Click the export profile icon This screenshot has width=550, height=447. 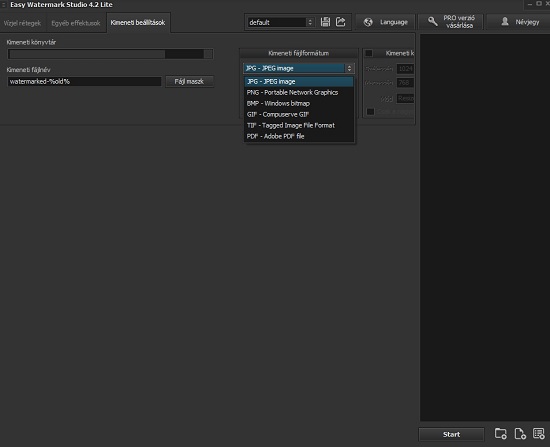341,22
